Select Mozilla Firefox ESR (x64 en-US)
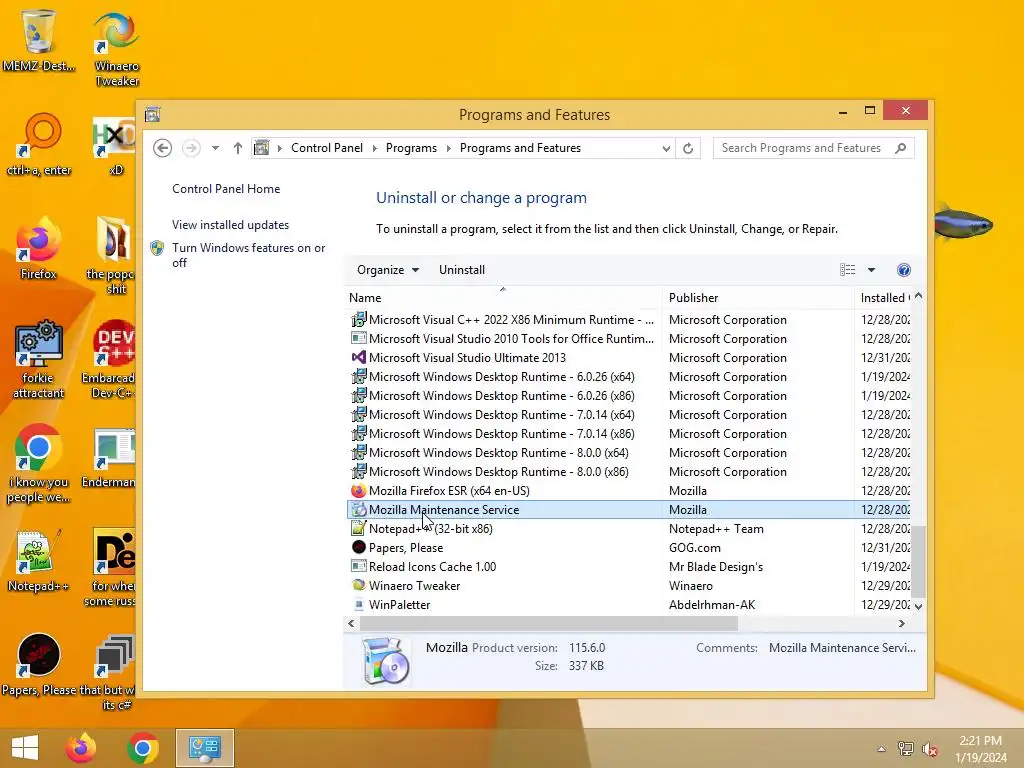Image resolution: width=1024 pixels, height=768 pixels. tap(629, 490)
